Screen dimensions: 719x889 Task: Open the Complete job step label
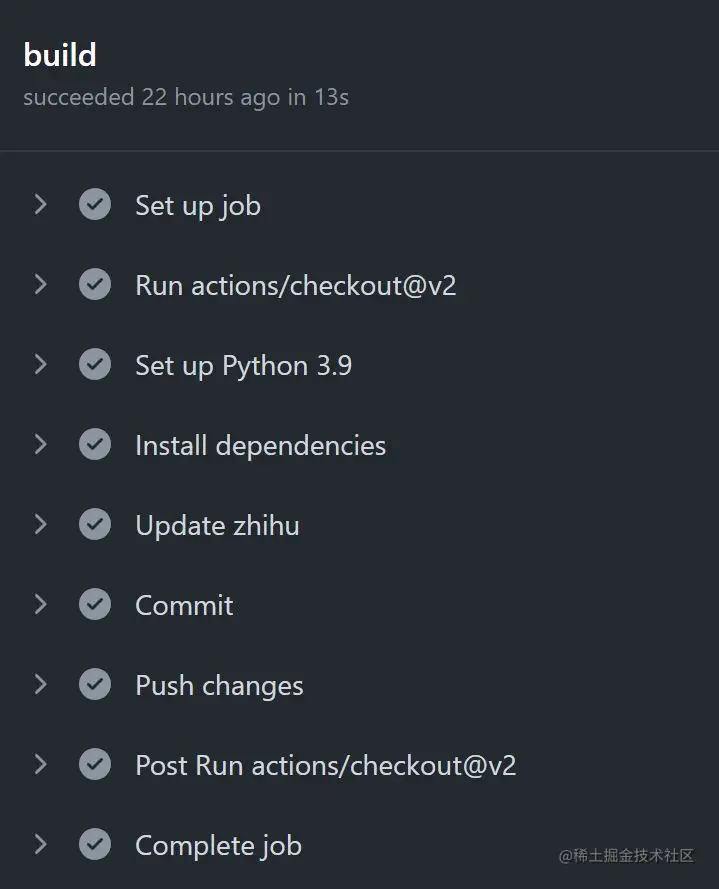click(218, 846)
